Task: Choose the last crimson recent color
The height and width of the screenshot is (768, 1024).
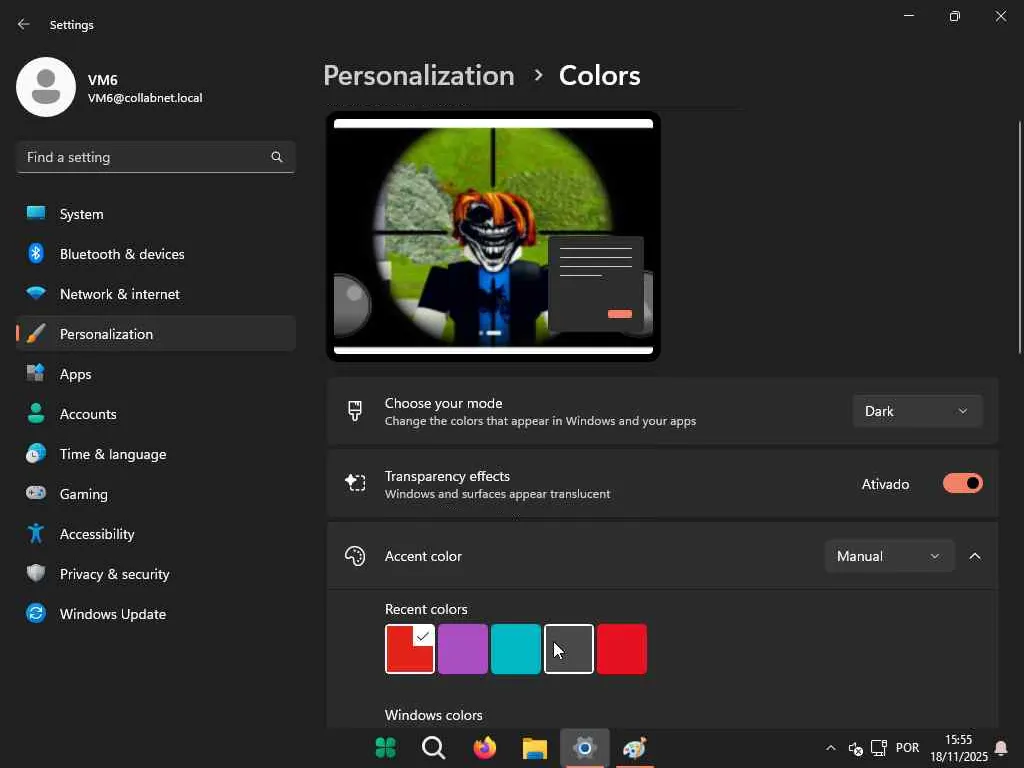Action: point(622,648)
